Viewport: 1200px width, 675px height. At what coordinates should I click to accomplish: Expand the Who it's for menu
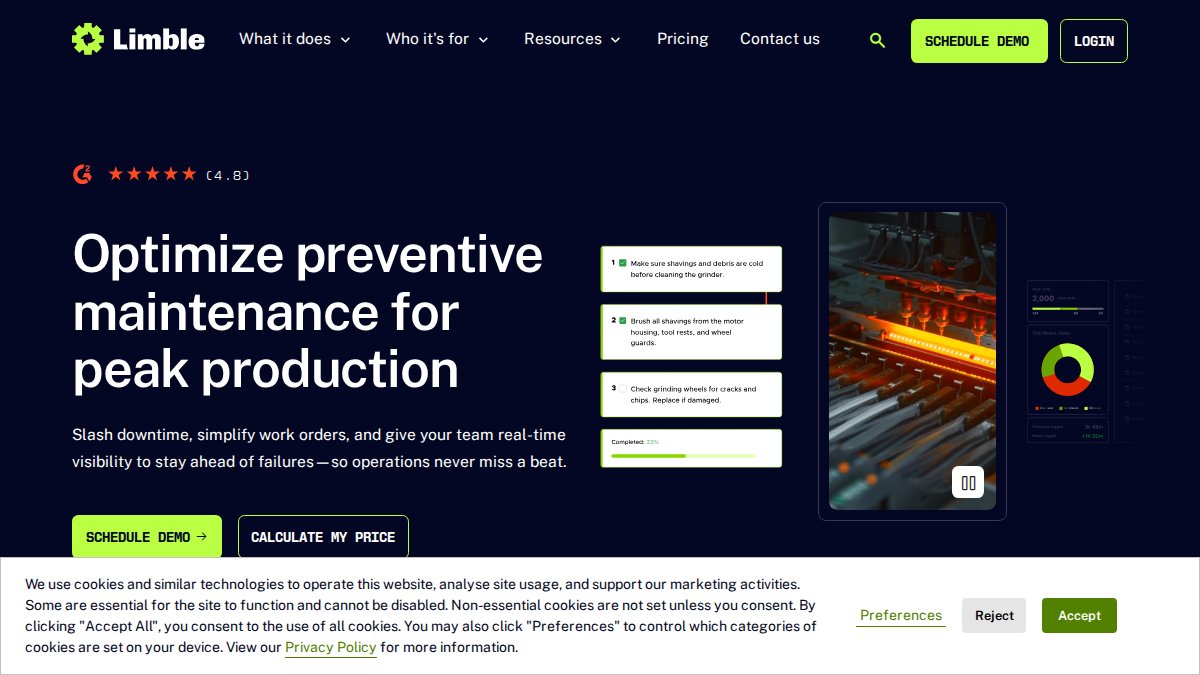[x=437, y=39]
